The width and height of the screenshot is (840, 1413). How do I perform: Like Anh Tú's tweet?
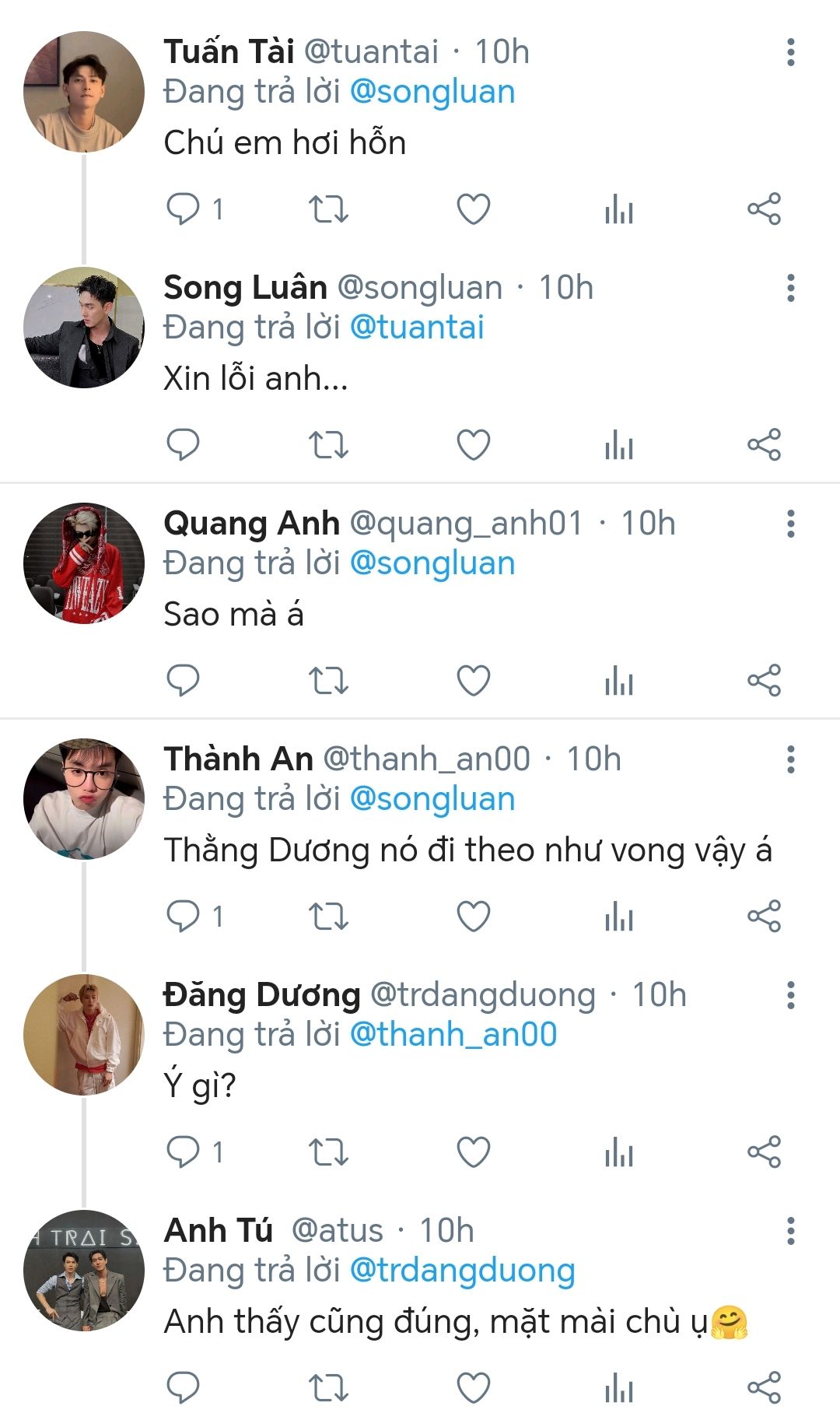[x=473, y=1388]
